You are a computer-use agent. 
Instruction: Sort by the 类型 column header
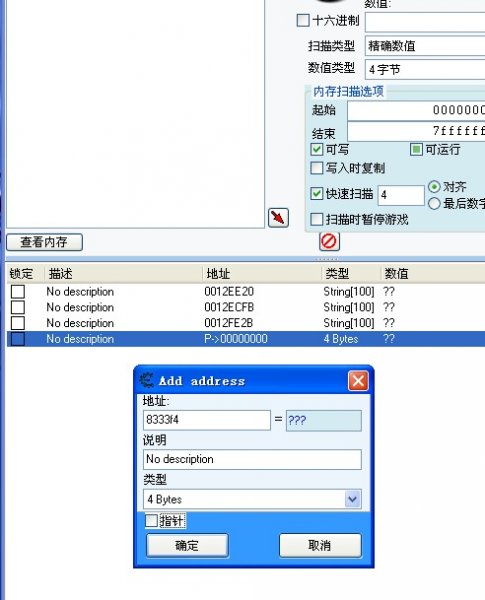[351, 274]
